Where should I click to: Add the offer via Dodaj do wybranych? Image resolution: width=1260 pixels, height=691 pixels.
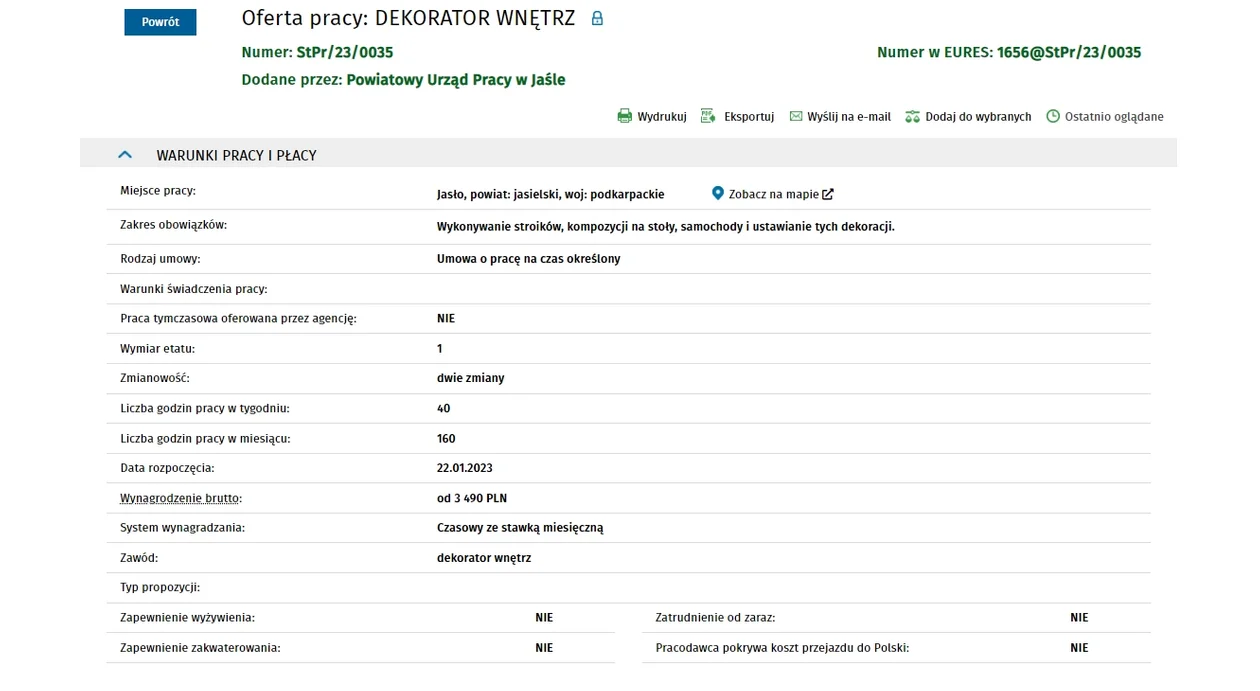978,117
